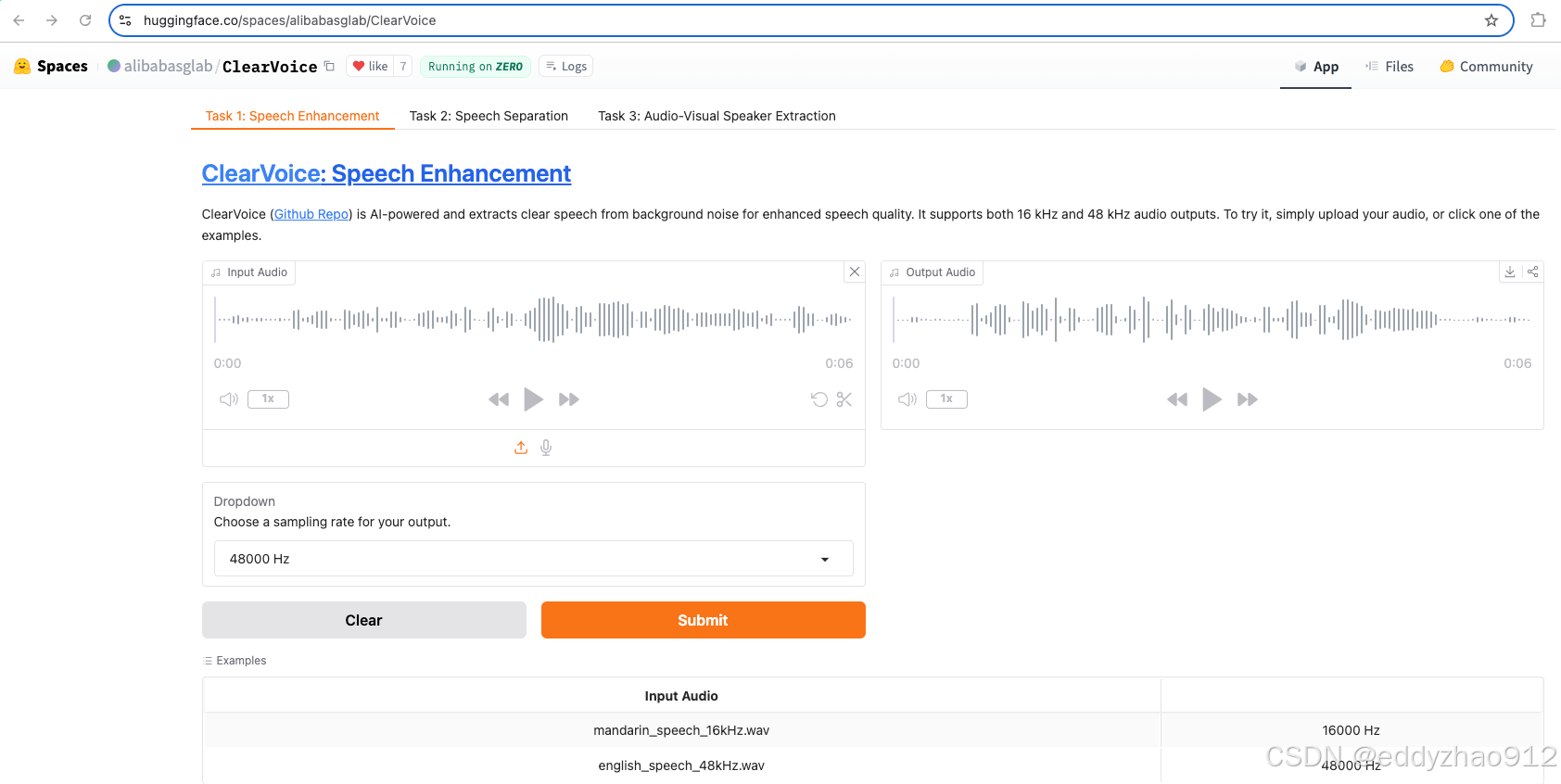Click the huggingface.co address bar URL

pyautogui.click(x=289, y=20)
